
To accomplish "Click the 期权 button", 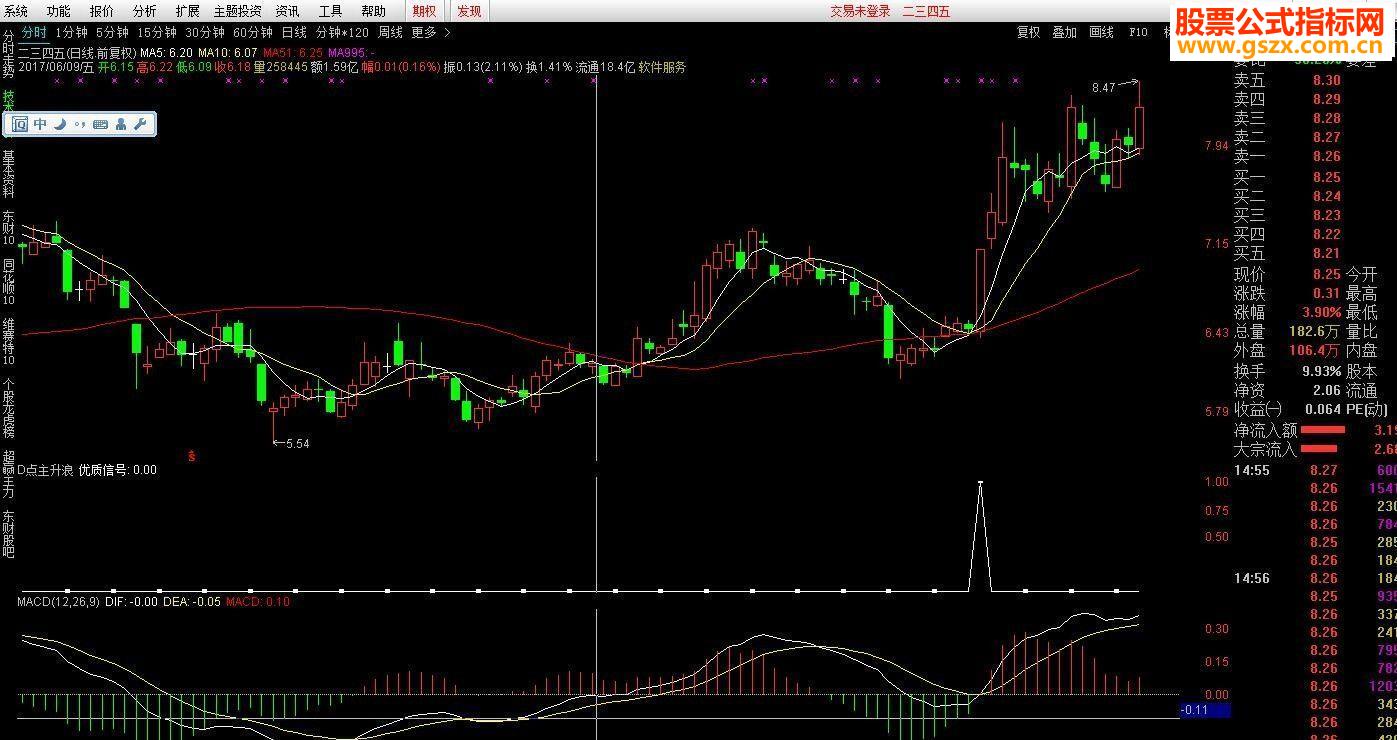I will 424,11.
